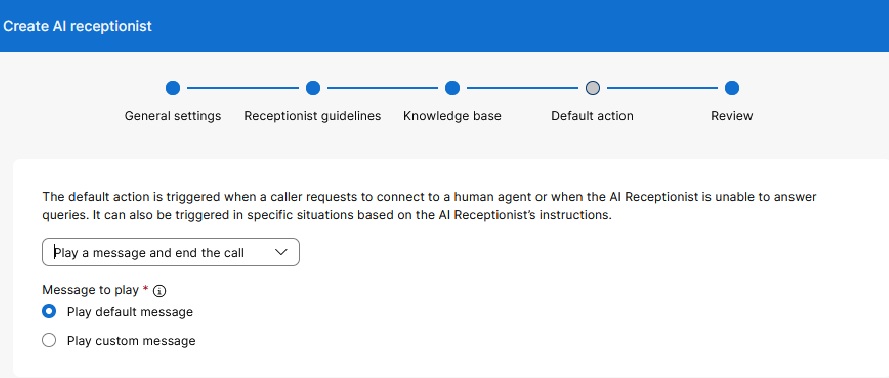The image size is (889, 378).
Task: Select Play custom message radio button
Action: click(49, 340)
